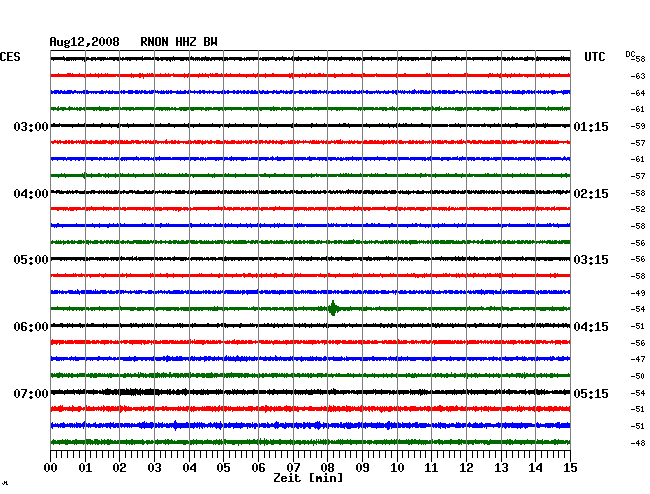Image resolution: width=650 pixels, height=494 pixels.
Task: Click DC offset value -52
Action: pyautogui.click(x=638, y=209)
